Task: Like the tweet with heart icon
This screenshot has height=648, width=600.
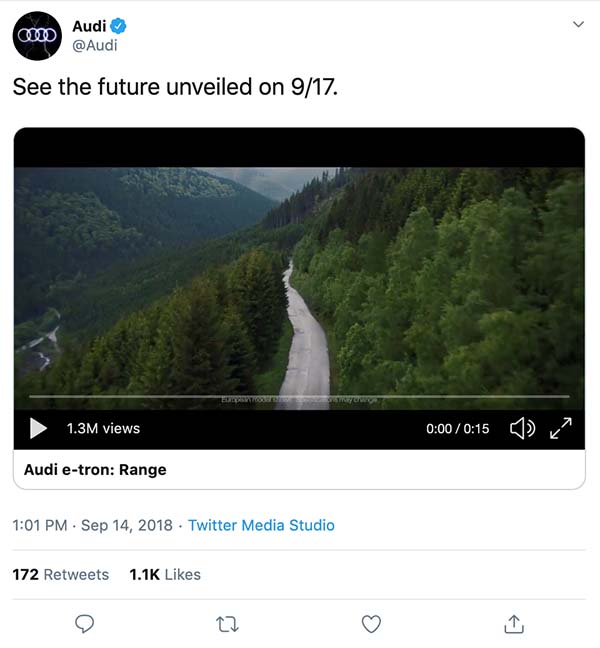Action: (x=371, y=624)
